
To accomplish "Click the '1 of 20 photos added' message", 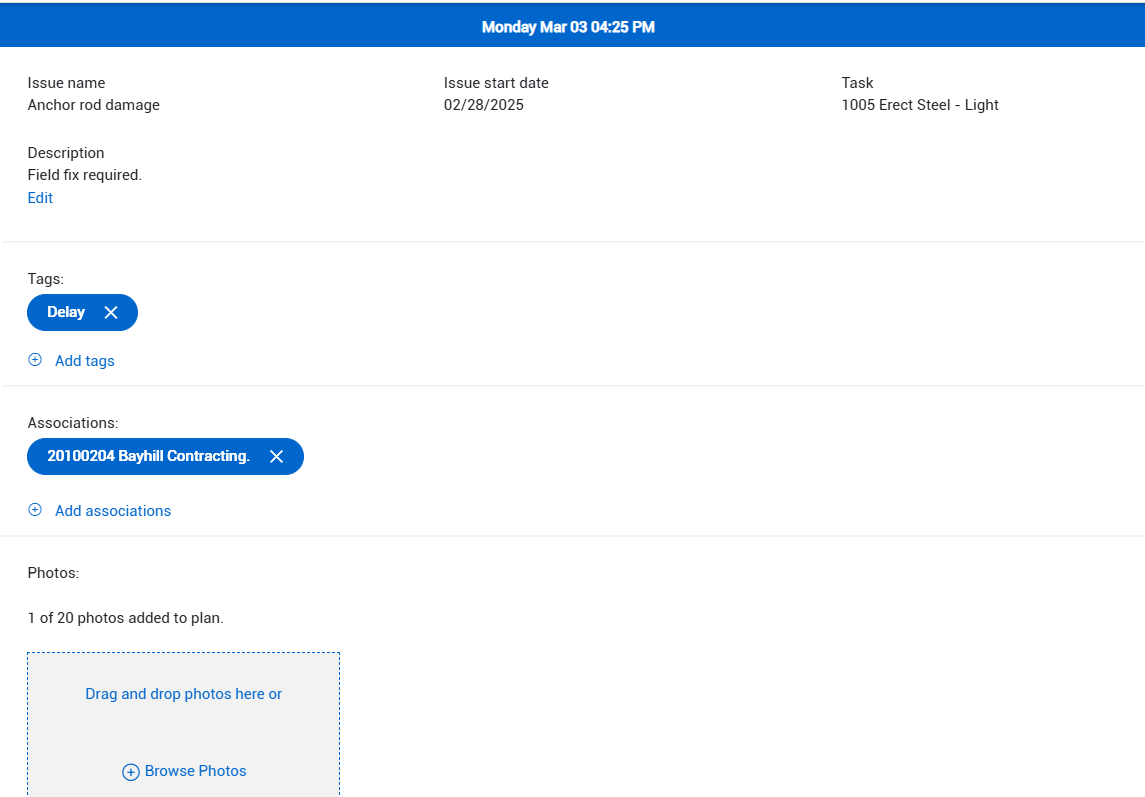I will pyautogui.click(x=125, y=618).
